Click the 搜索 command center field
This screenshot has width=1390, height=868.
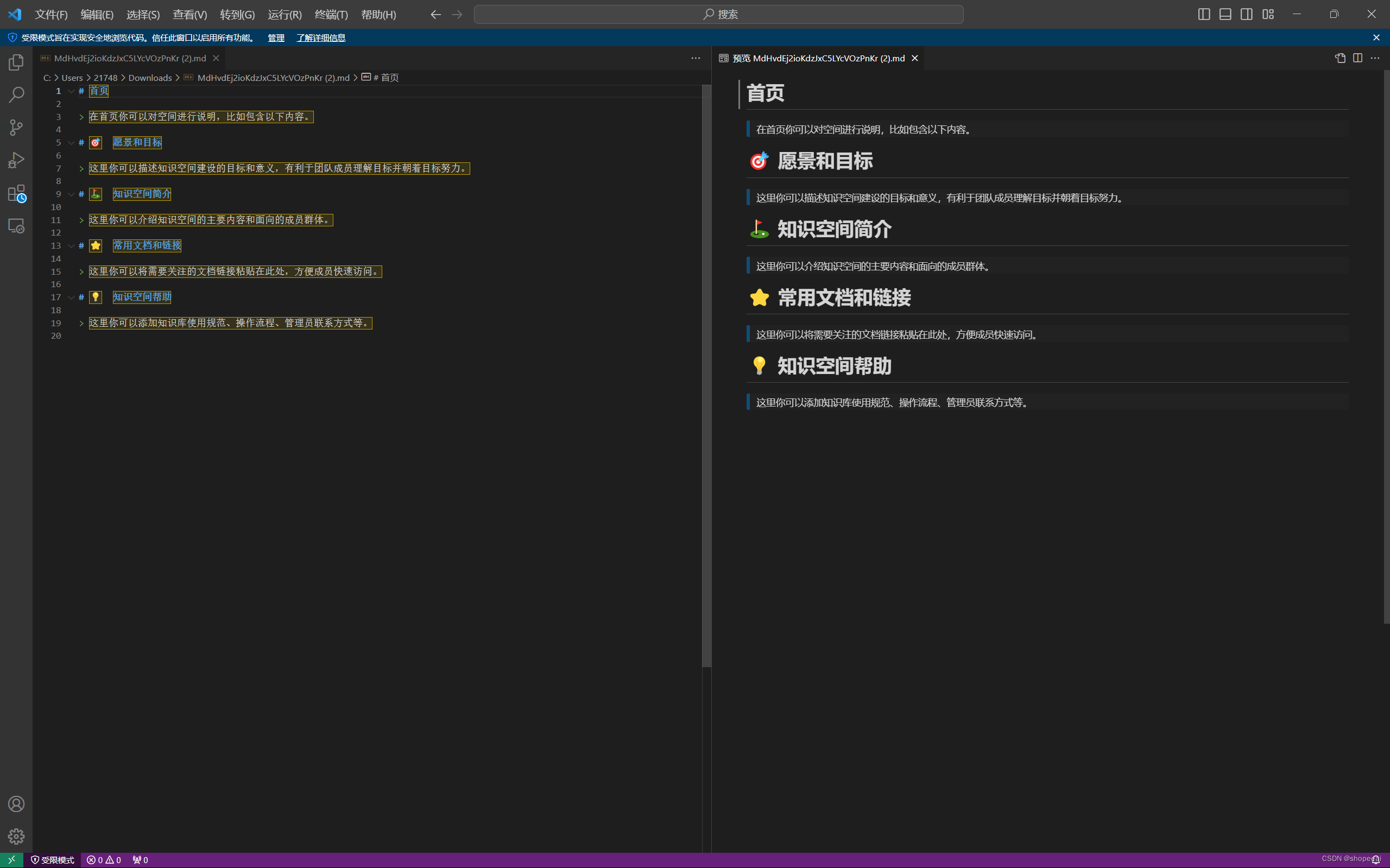pos(718,14)
